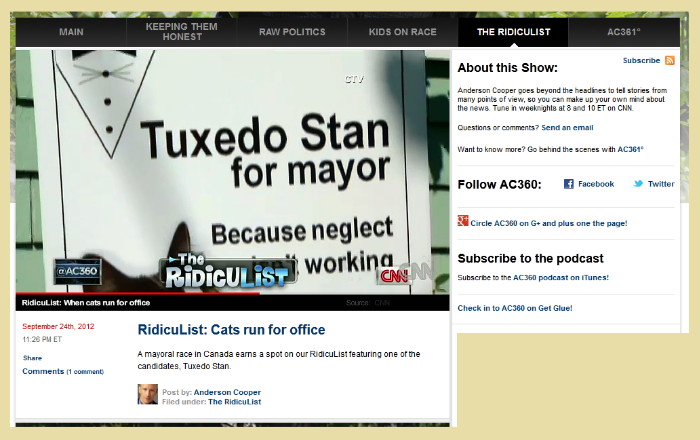Open the Facebook text link
700x440 pixels.
click(x=596, y=184)
